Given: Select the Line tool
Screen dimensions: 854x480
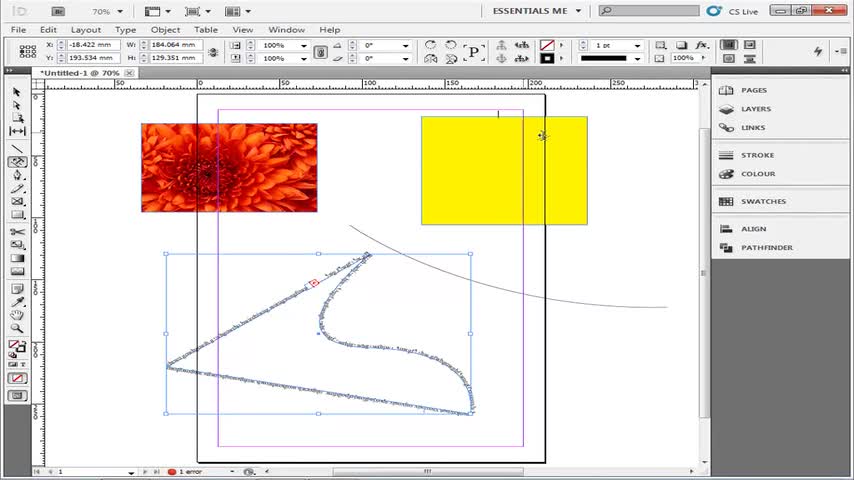Looking at the screenshot, I should coord(17,149).
